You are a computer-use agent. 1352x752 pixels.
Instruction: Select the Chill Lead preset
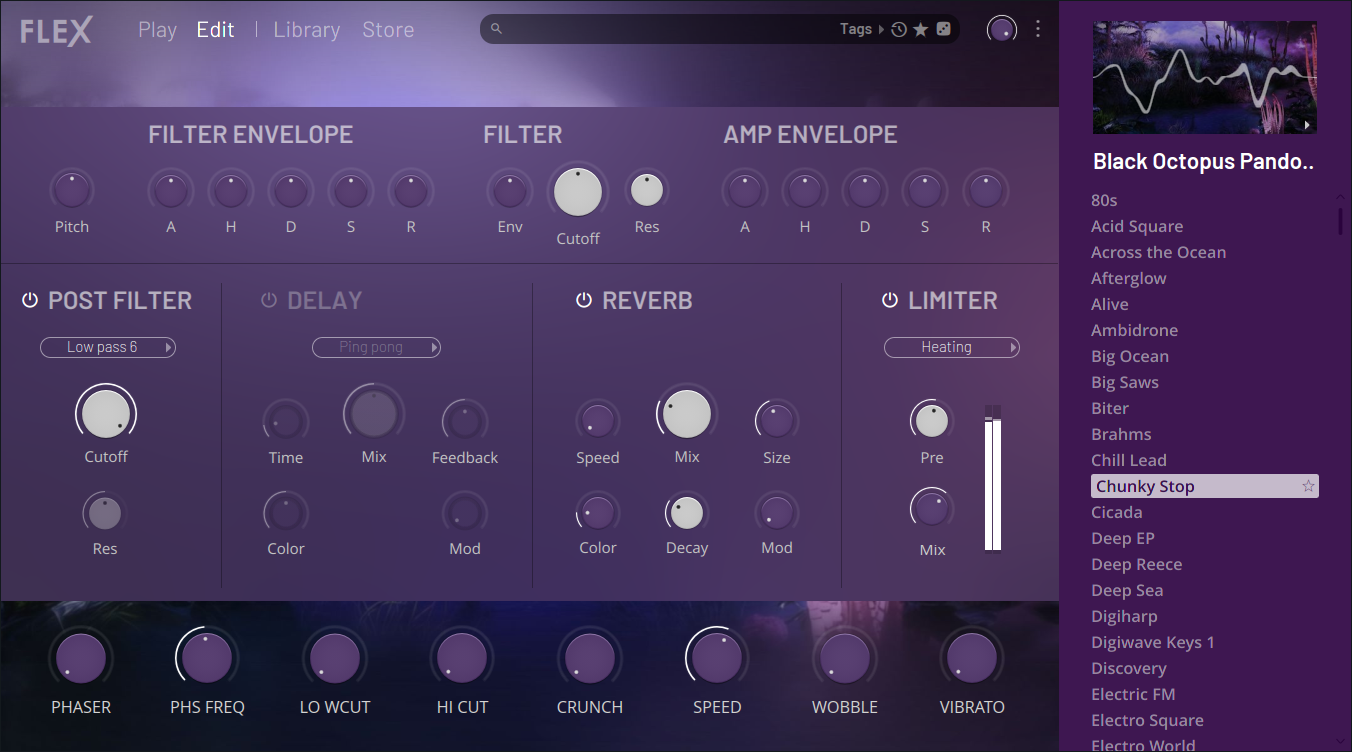(x=1129, y=461)
